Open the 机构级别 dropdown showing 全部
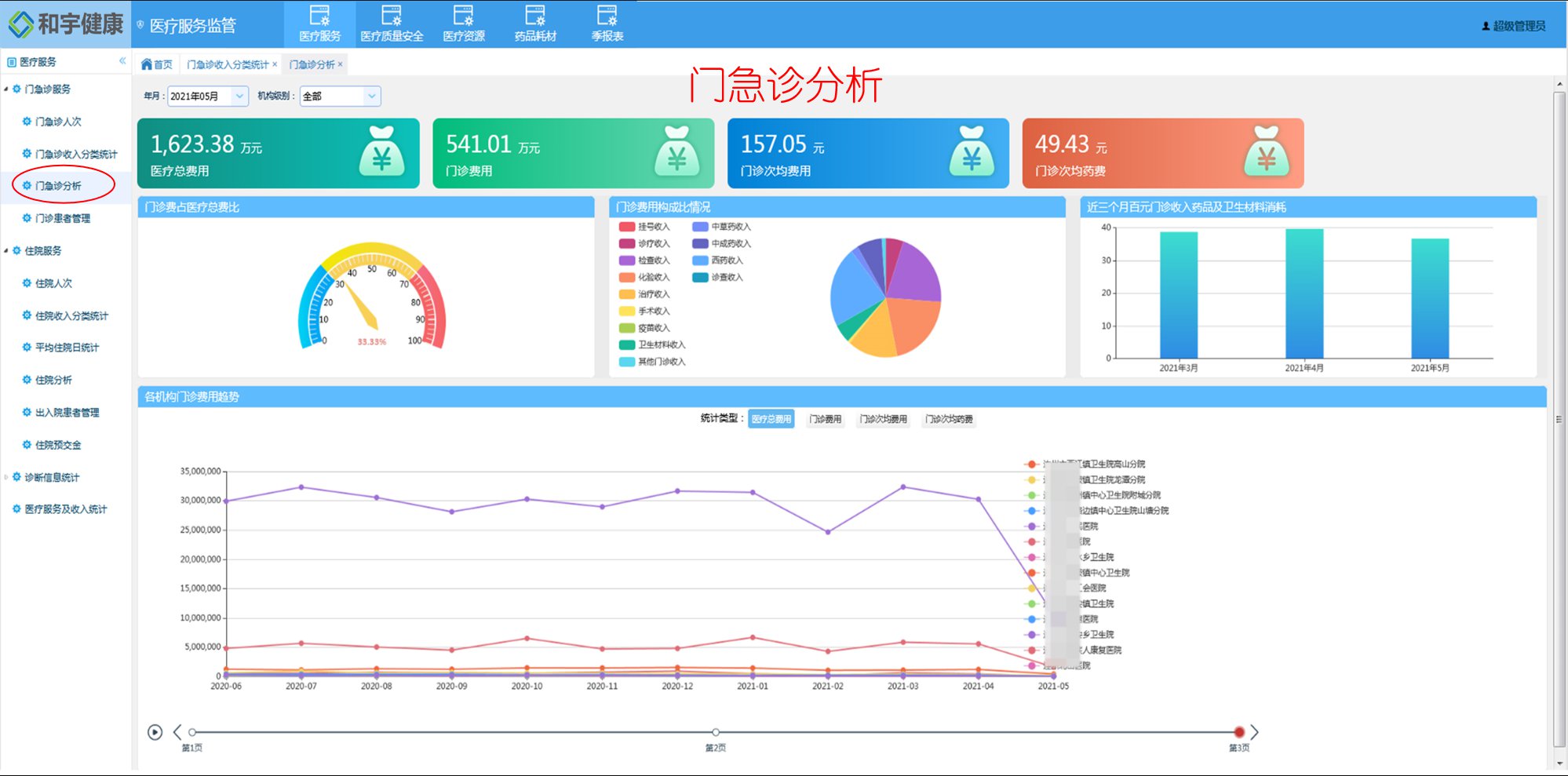The image size is (1568, 776). [x=339, y=96]
